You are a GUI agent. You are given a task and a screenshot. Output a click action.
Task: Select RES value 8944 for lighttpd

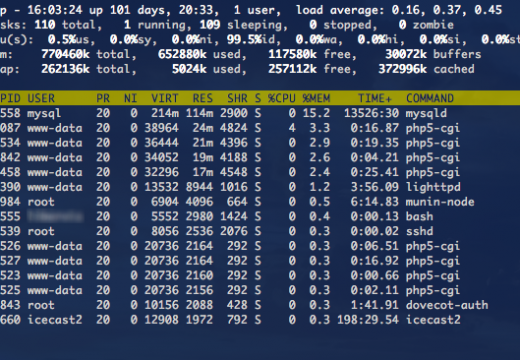click(199, 187)
